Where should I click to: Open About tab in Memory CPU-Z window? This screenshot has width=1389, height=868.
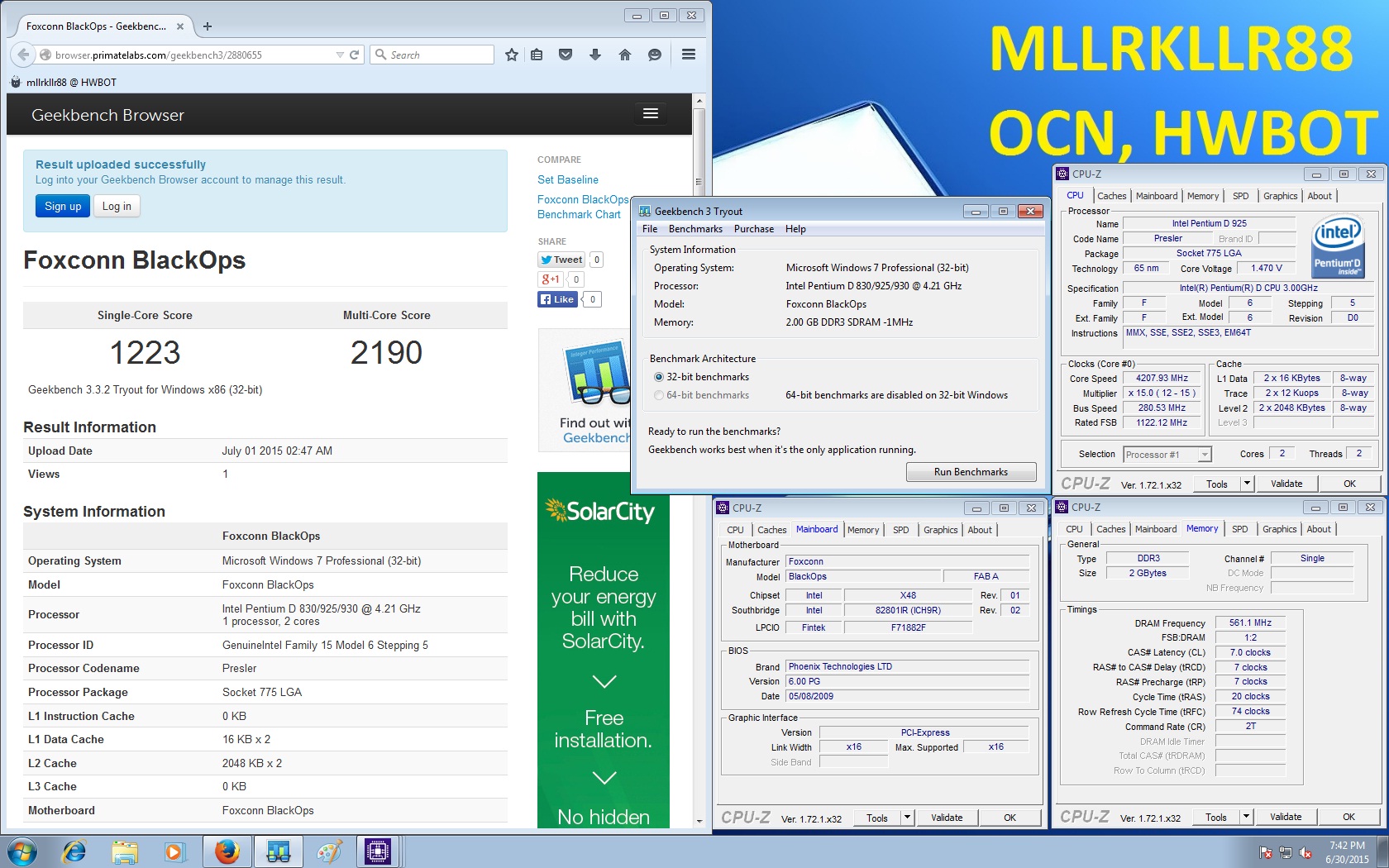[x=1319, y=529]
